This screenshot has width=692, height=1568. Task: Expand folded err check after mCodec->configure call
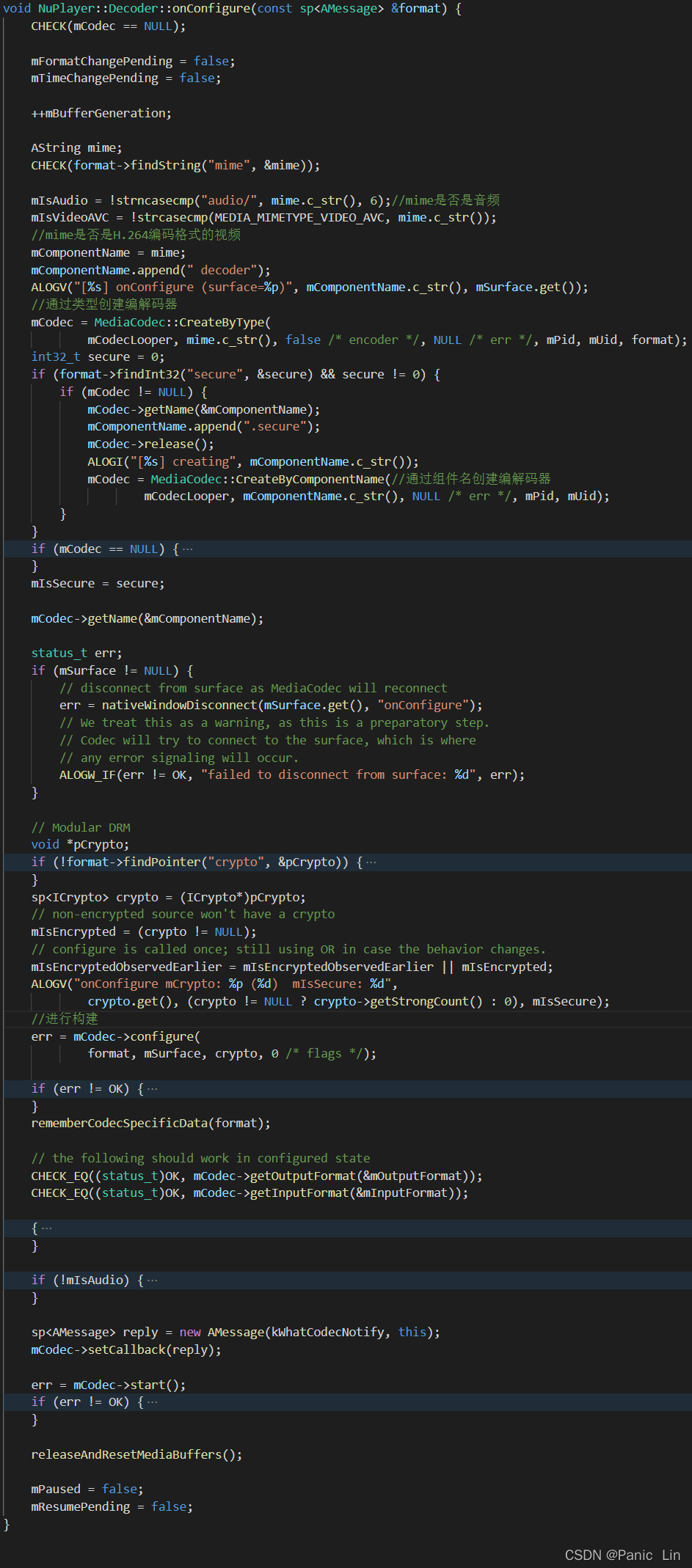(153, 1089)
